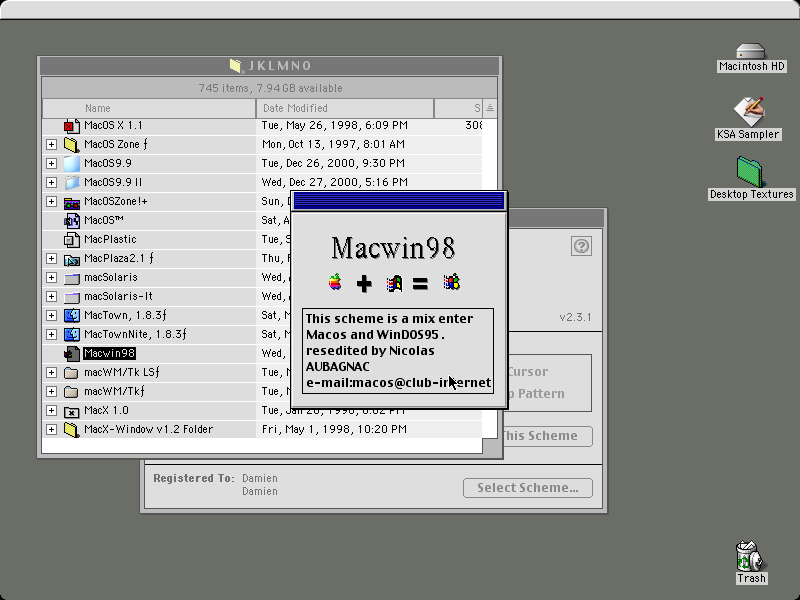Click the JKLMNO window title bar
This screenshot has height=600, width=800.
coord(269,66)
